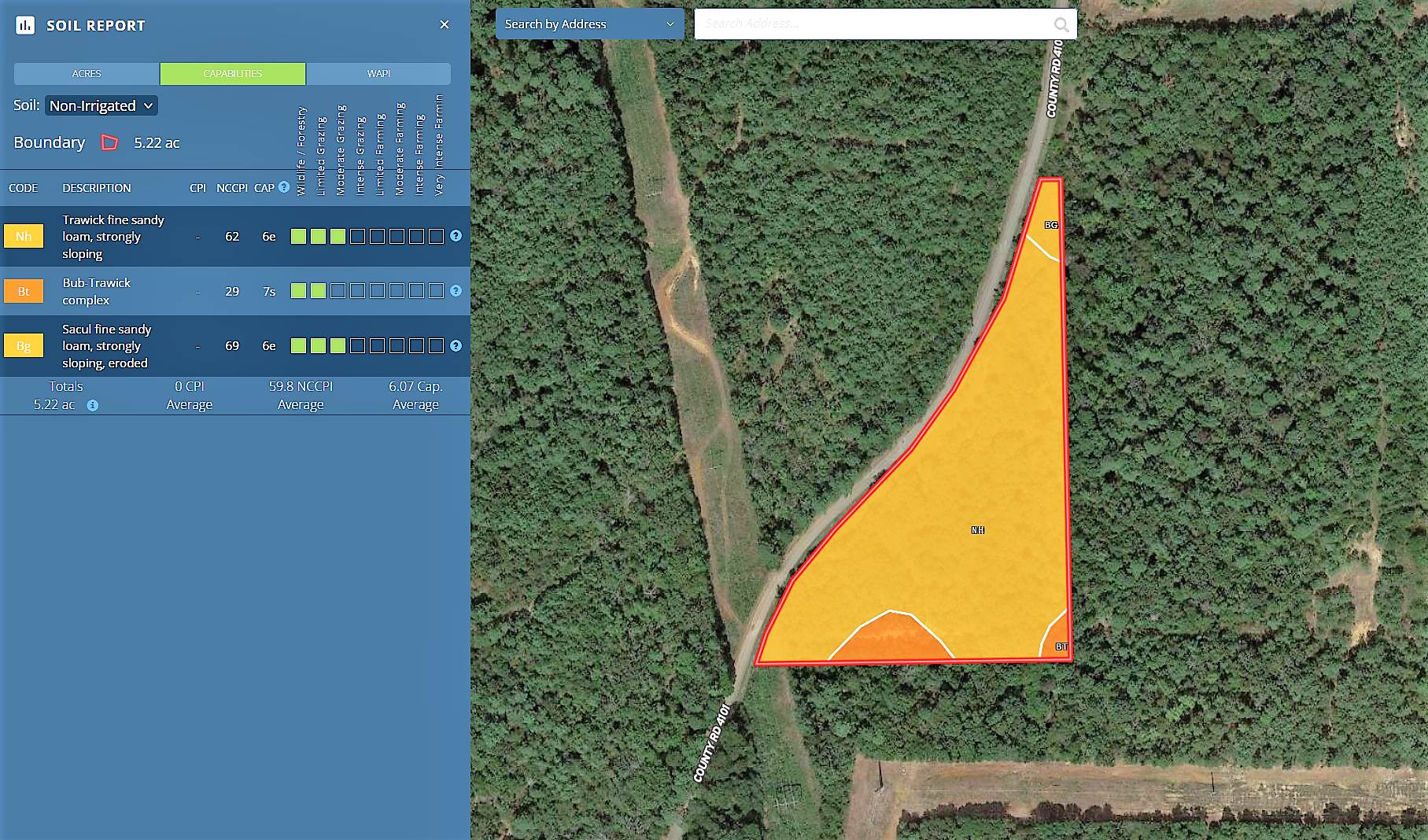Click the Search Address input field
Screen dimensions: 1428x840
873,24
